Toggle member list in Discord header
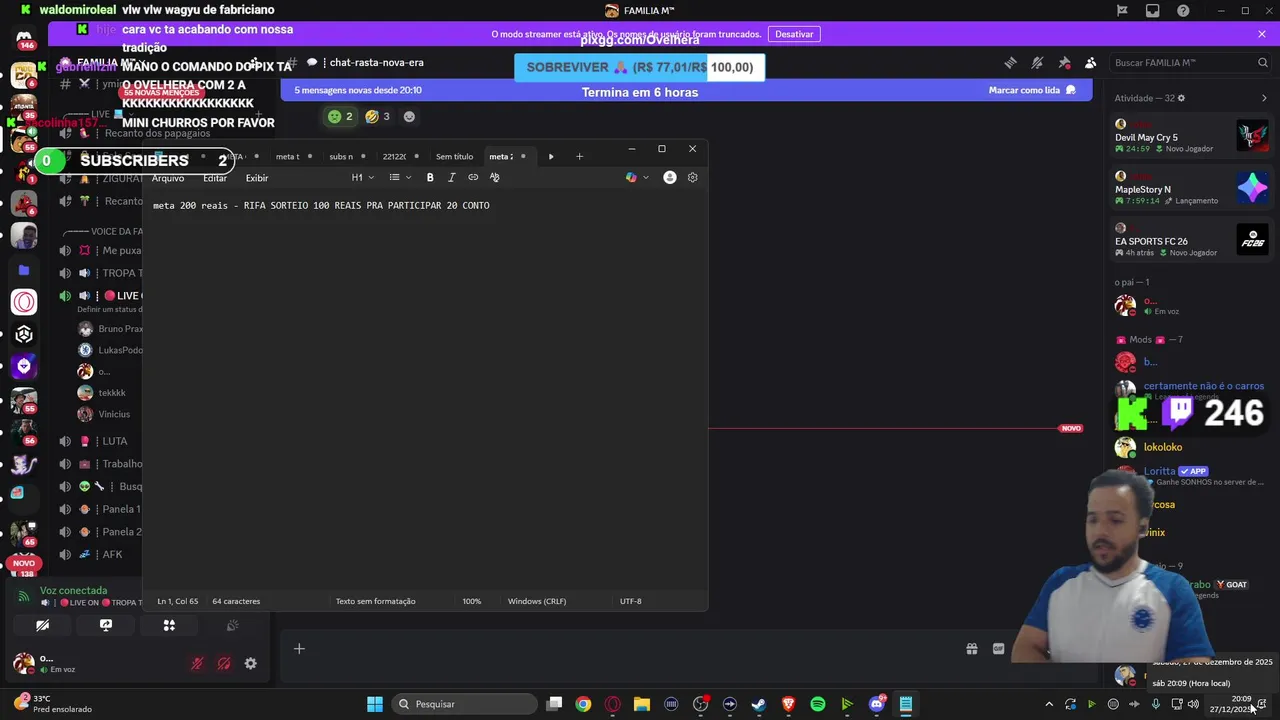Viewport: 1280px width, 720px height. tap(1091, 62)
